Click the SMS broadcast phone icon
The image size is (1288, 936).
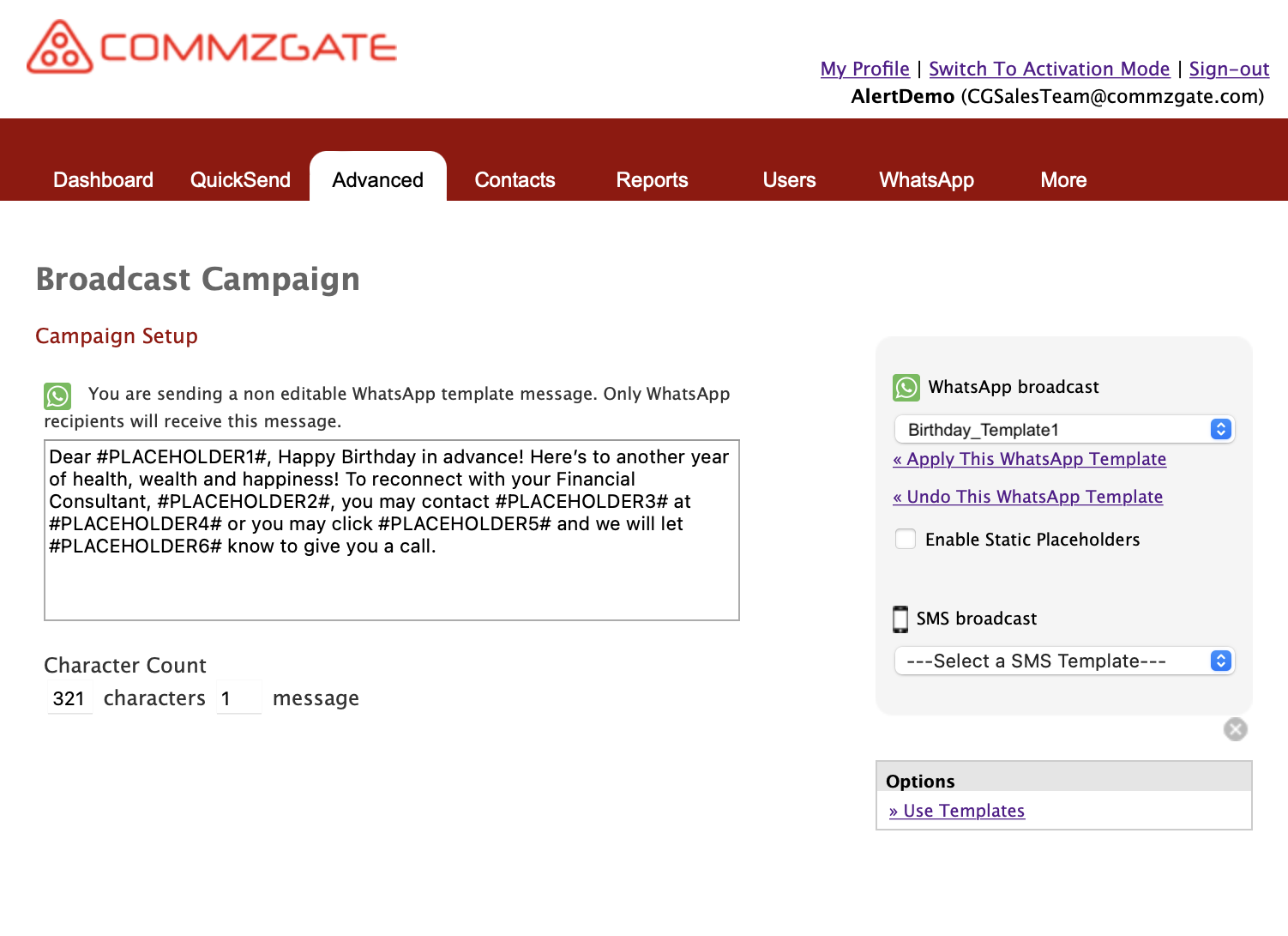900,619
